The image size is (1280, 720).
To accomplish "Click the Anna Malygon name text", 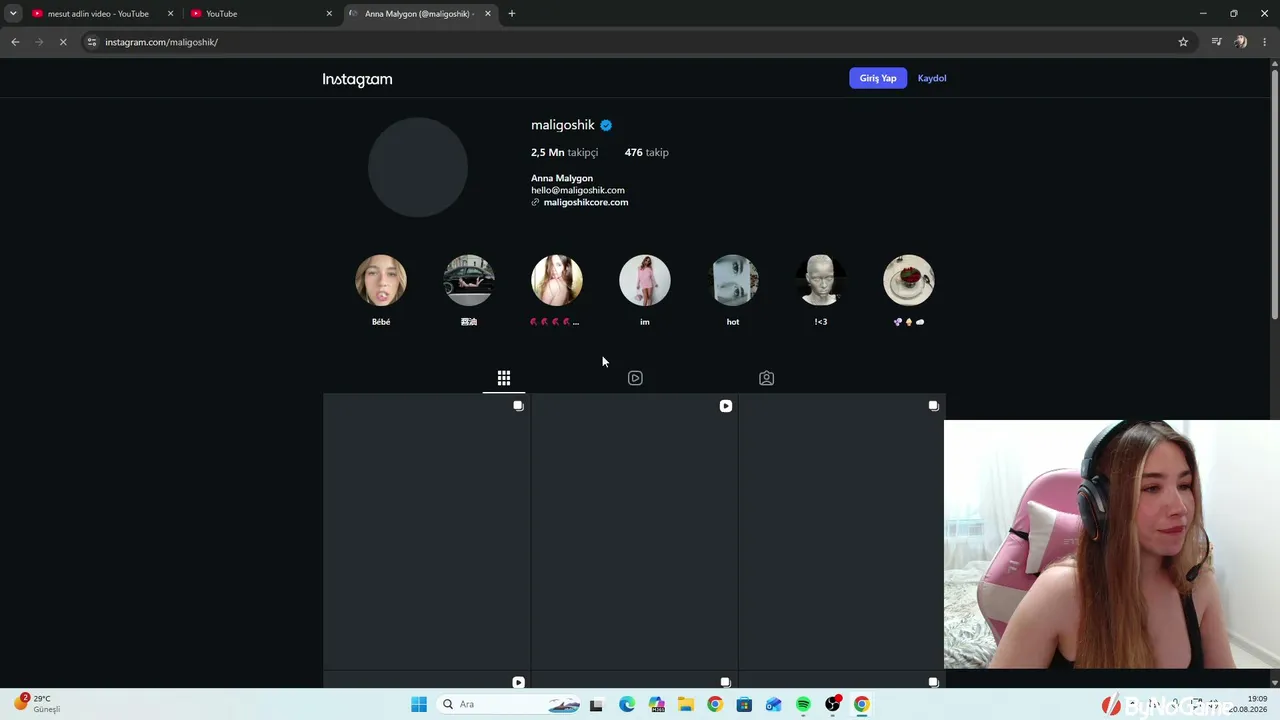I will click(x=562, y=178).
